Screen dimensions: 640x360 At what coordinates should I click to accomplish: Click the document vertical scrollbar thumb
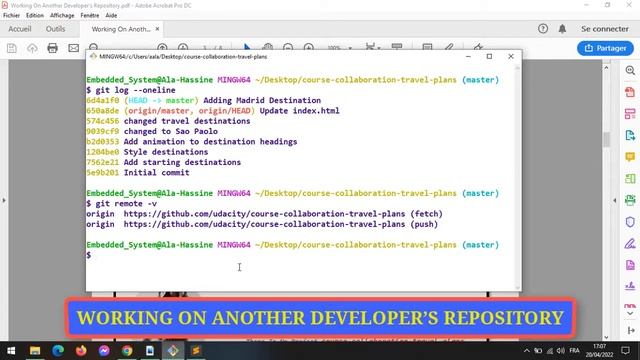click(x=606, y=140)
